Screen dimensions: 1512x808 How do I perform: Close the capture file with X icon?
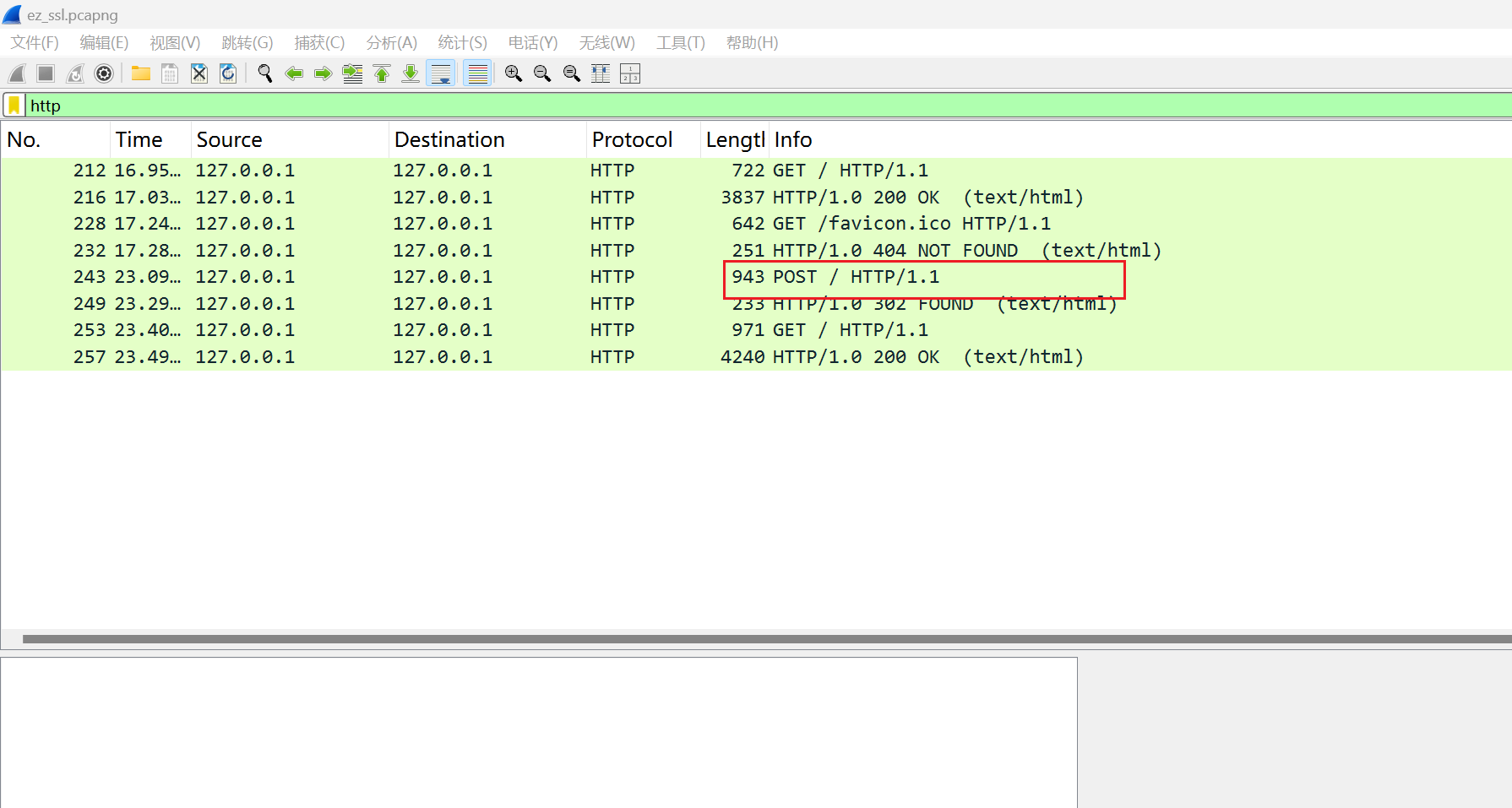[199, 74]
